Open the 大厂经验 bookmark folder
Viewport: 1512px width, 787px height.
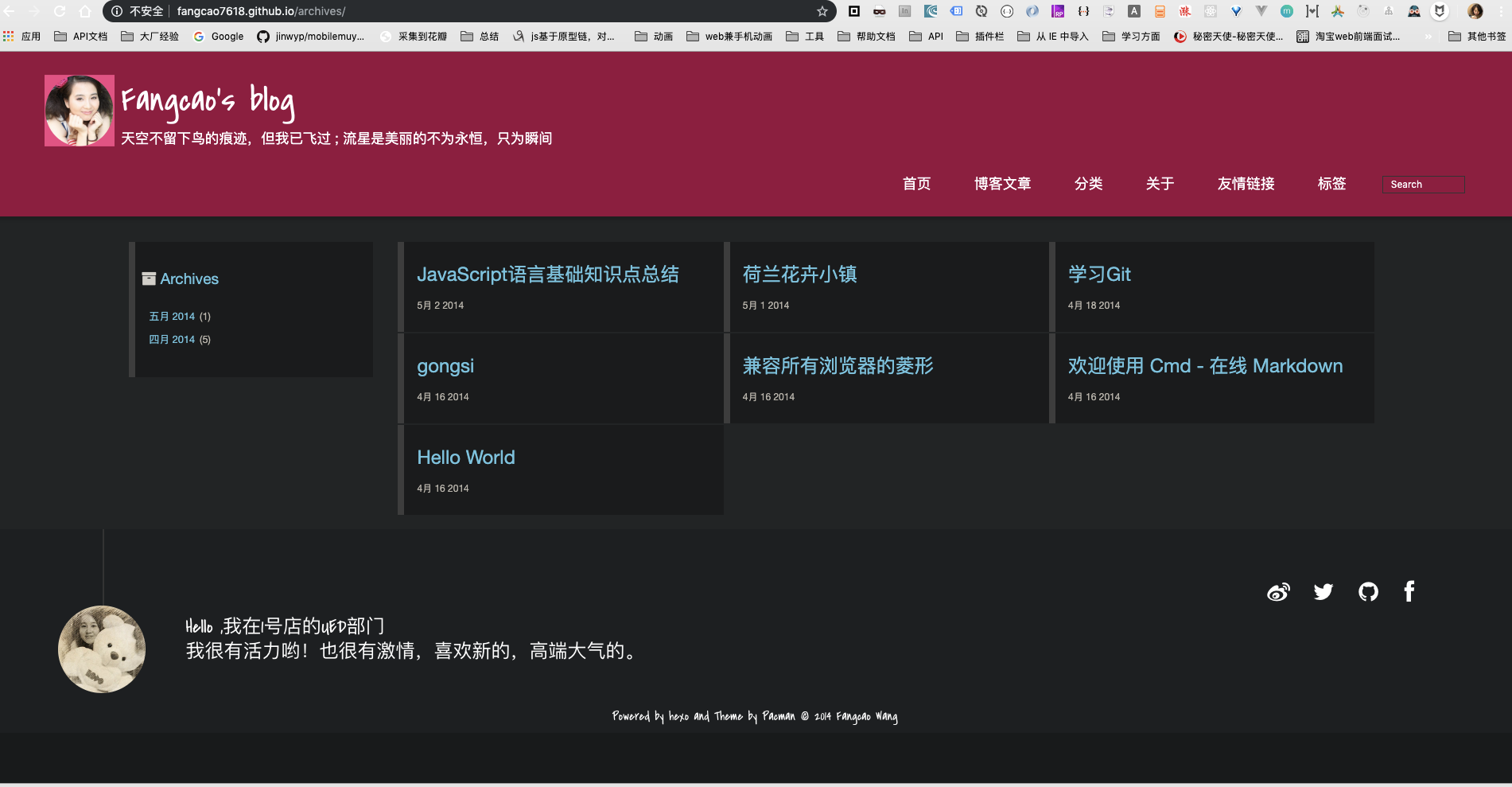tap(150, 37)
